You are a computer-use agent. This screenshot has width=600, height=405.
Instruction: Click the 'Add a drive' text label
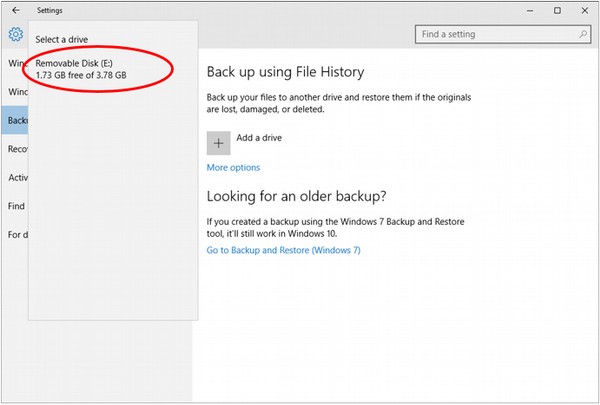(x=261, y=138)
